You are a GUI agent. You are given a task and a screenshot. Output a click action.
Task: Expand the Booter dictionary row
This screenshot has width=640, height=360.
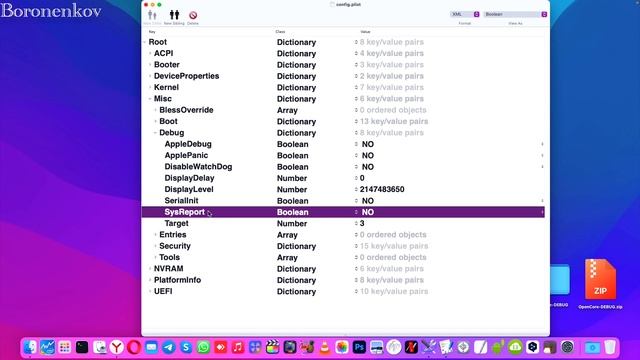click(150, 65)
